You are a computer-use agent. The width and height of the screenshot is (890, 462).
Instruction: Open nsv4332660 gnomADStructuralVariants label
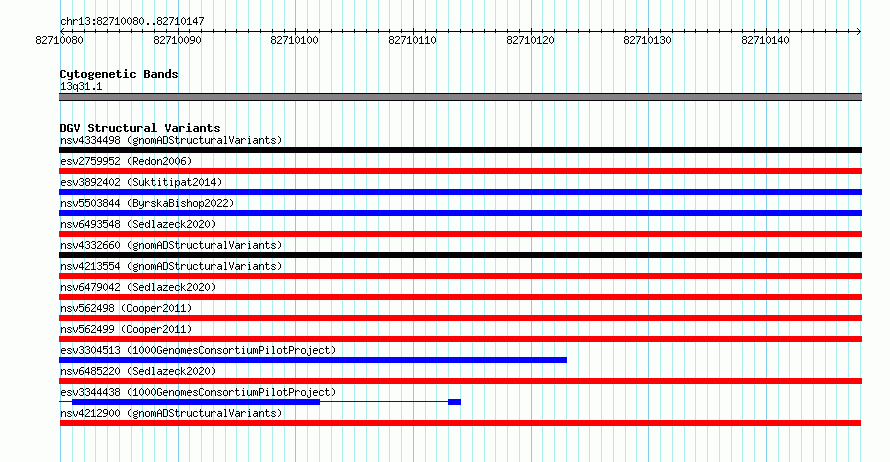[x=171, y=245]
